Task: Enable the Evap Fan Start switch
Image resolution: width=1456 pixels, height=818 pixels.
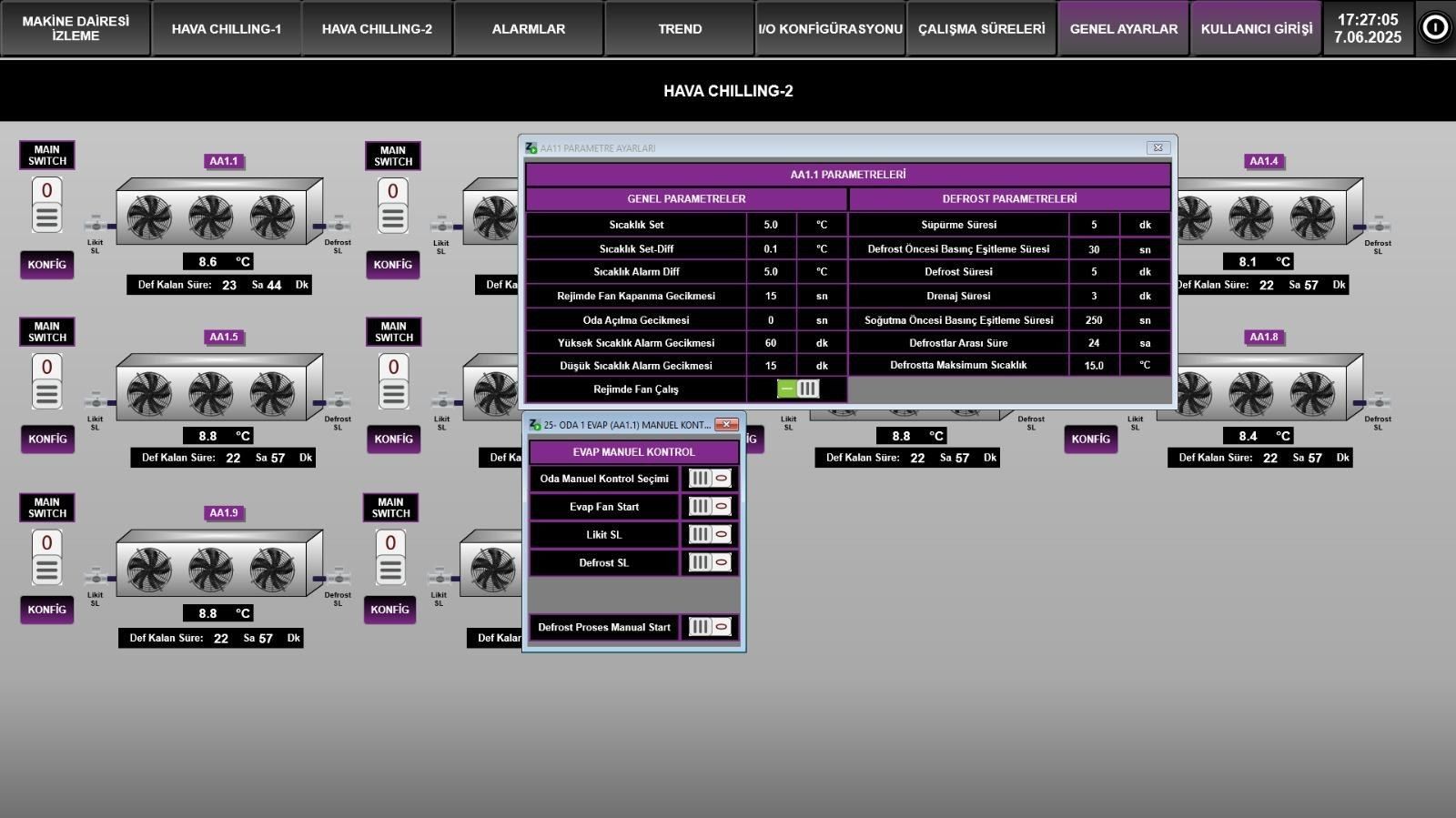Action: tap(710, 506)
